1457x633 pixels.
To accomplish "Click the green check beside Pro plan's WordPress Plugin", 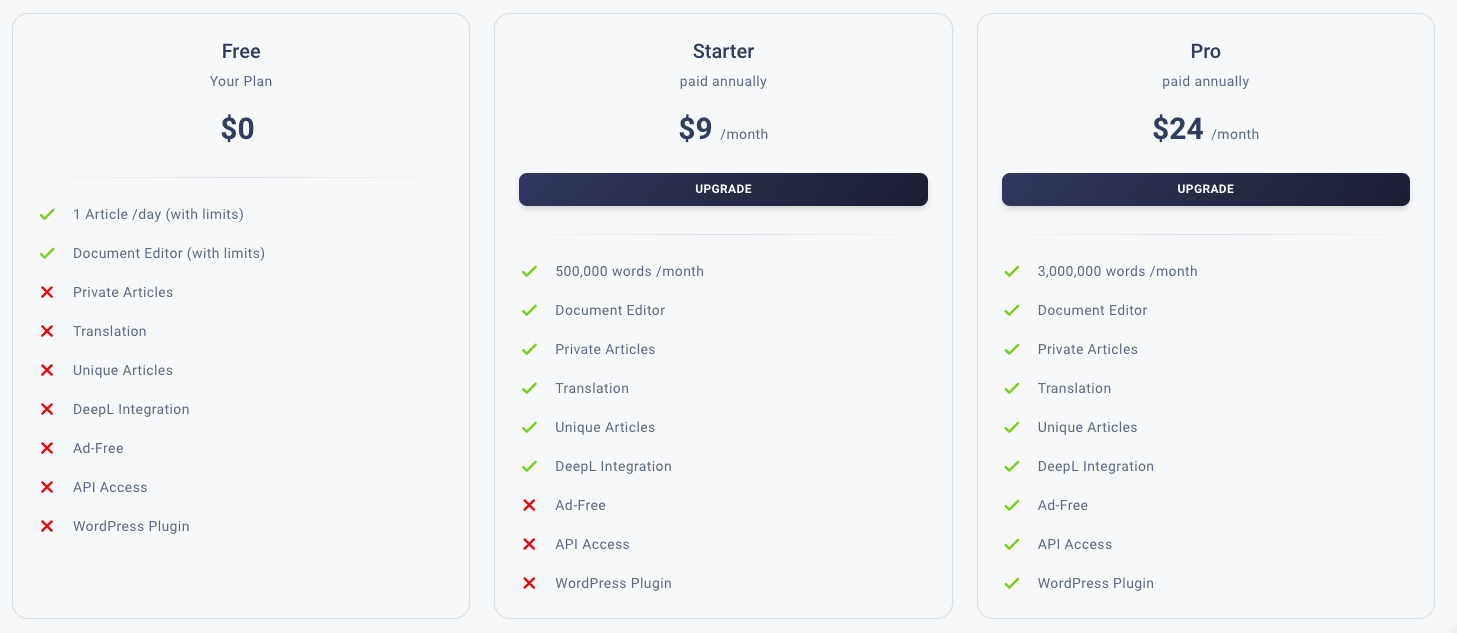I will 1012,583.
